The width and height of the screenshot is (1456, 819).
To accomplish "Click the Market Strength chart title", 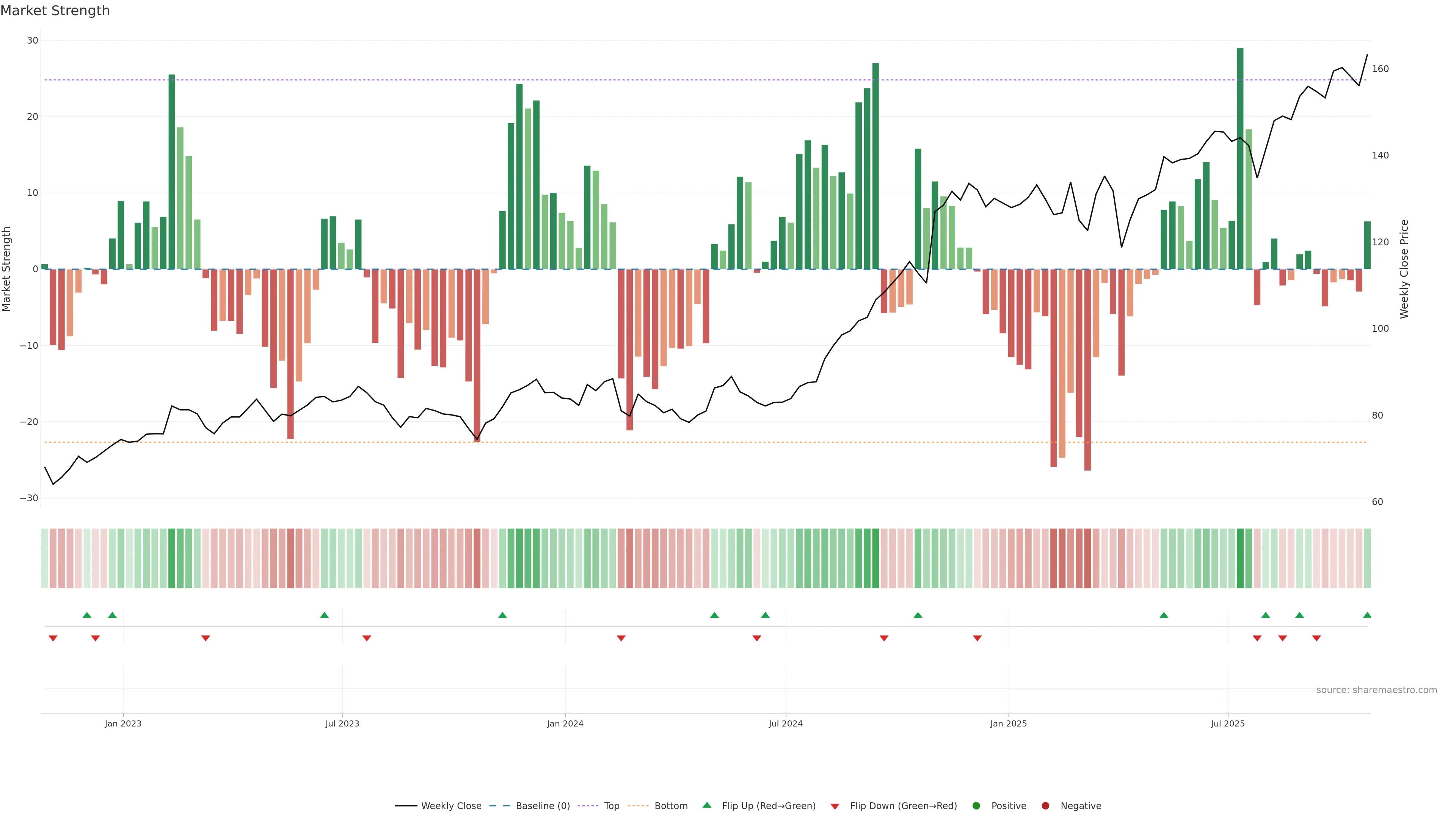I will click(x=55, y=11).
